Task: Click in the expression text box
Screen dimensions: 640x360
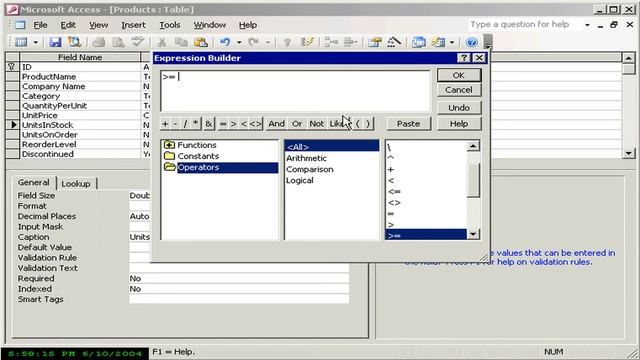Action: pyautogui.click(x=296, y=91)
